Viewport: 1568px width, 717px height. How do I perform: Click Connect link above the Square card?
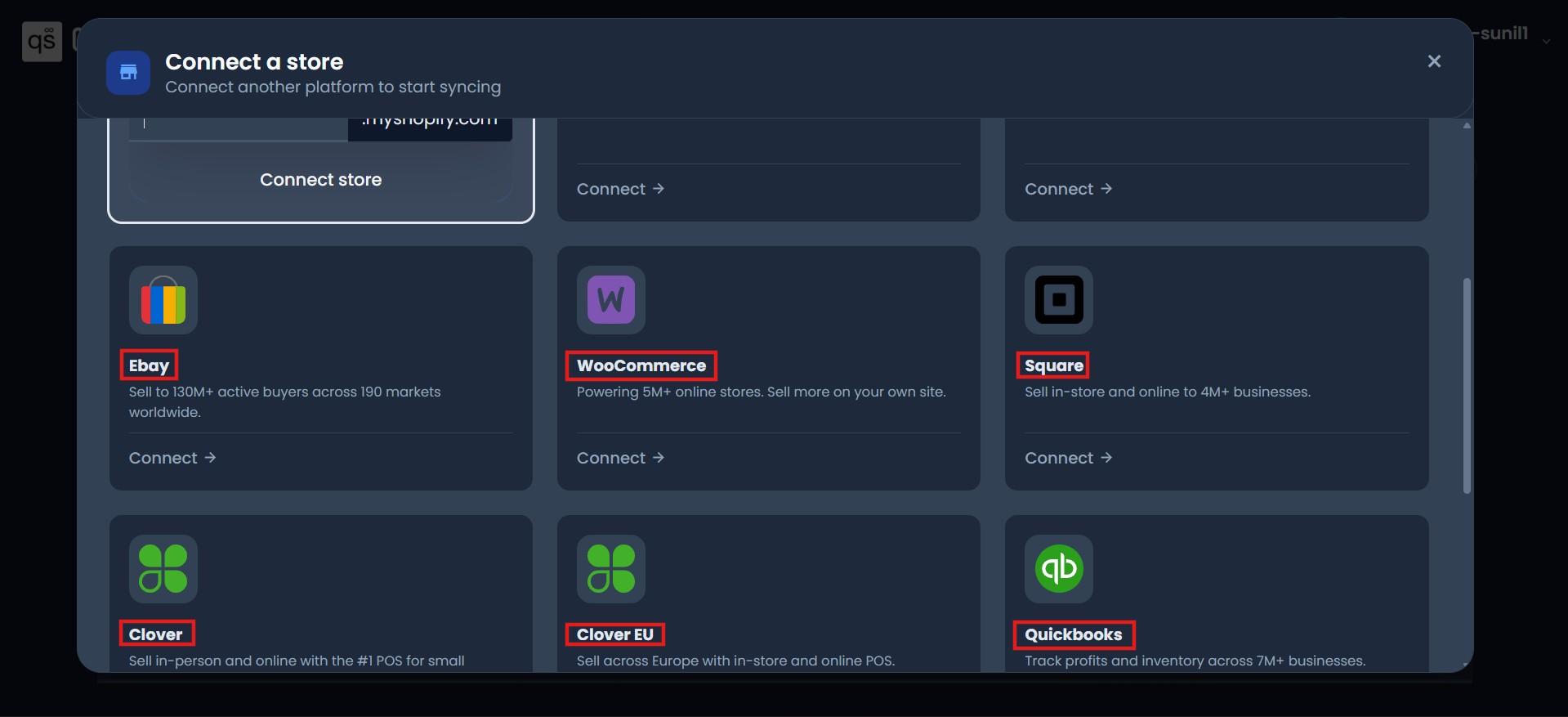[1068, 189]
